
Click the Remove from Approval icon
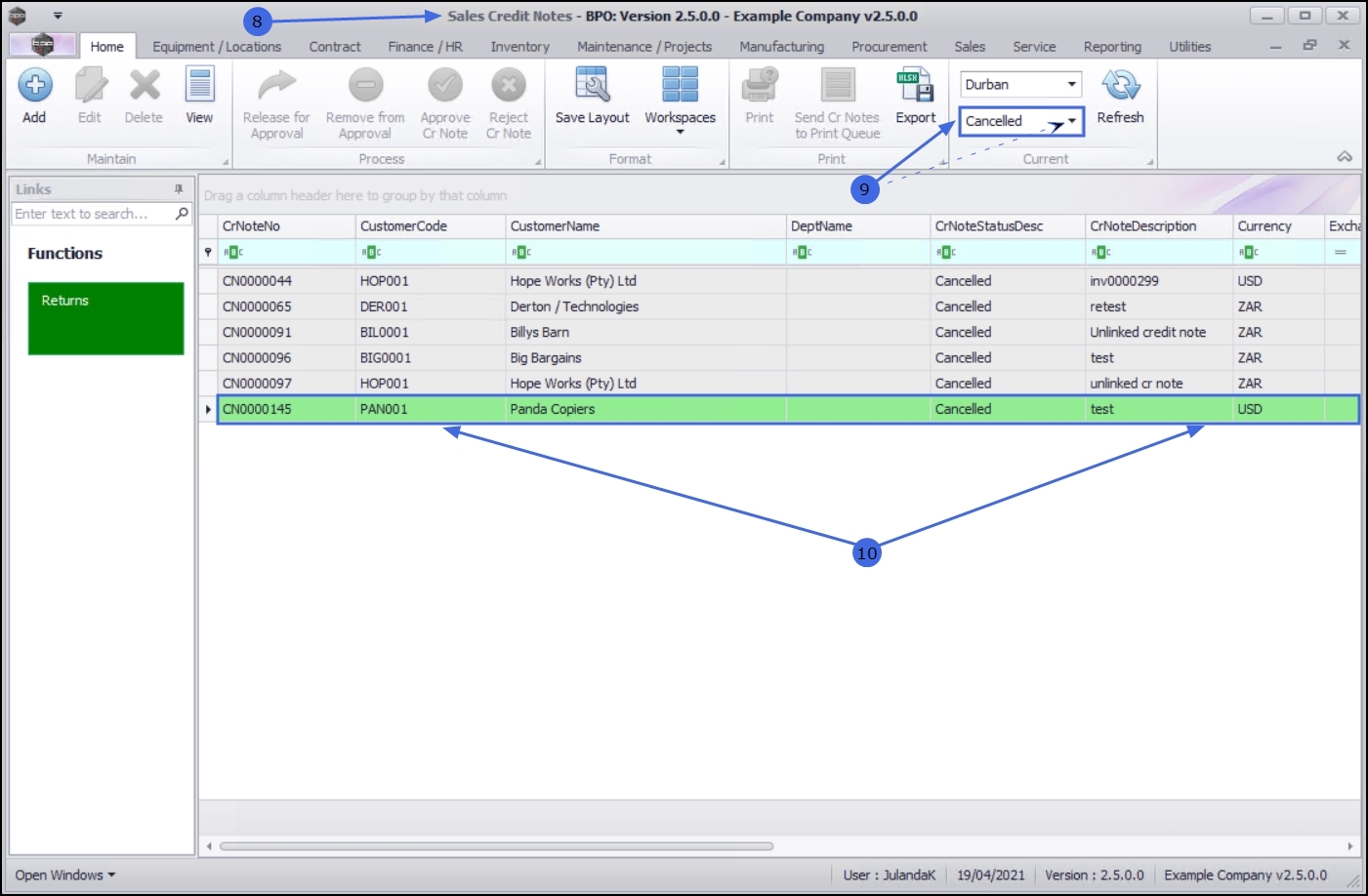point(365,86)
